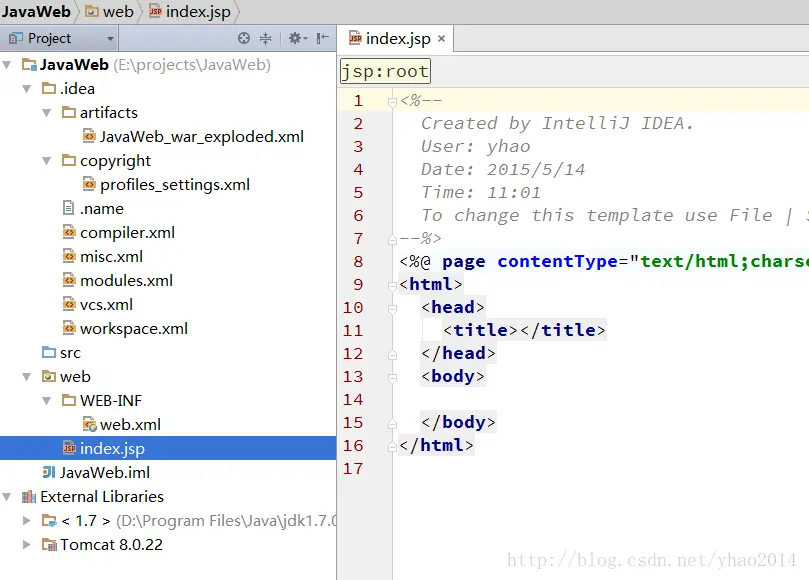The height and width of the screenshot is (580, 809).
Task: Click the 'Date: 2015/5/14' comment line
Action: [503, 170]
